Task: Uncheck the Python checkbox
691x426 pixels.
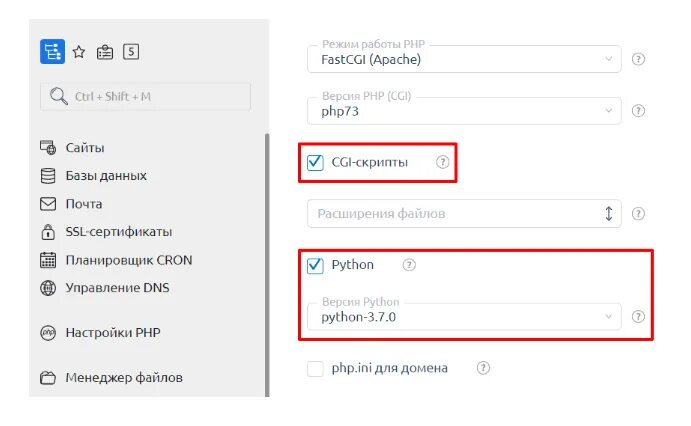Action: point(315,265)
